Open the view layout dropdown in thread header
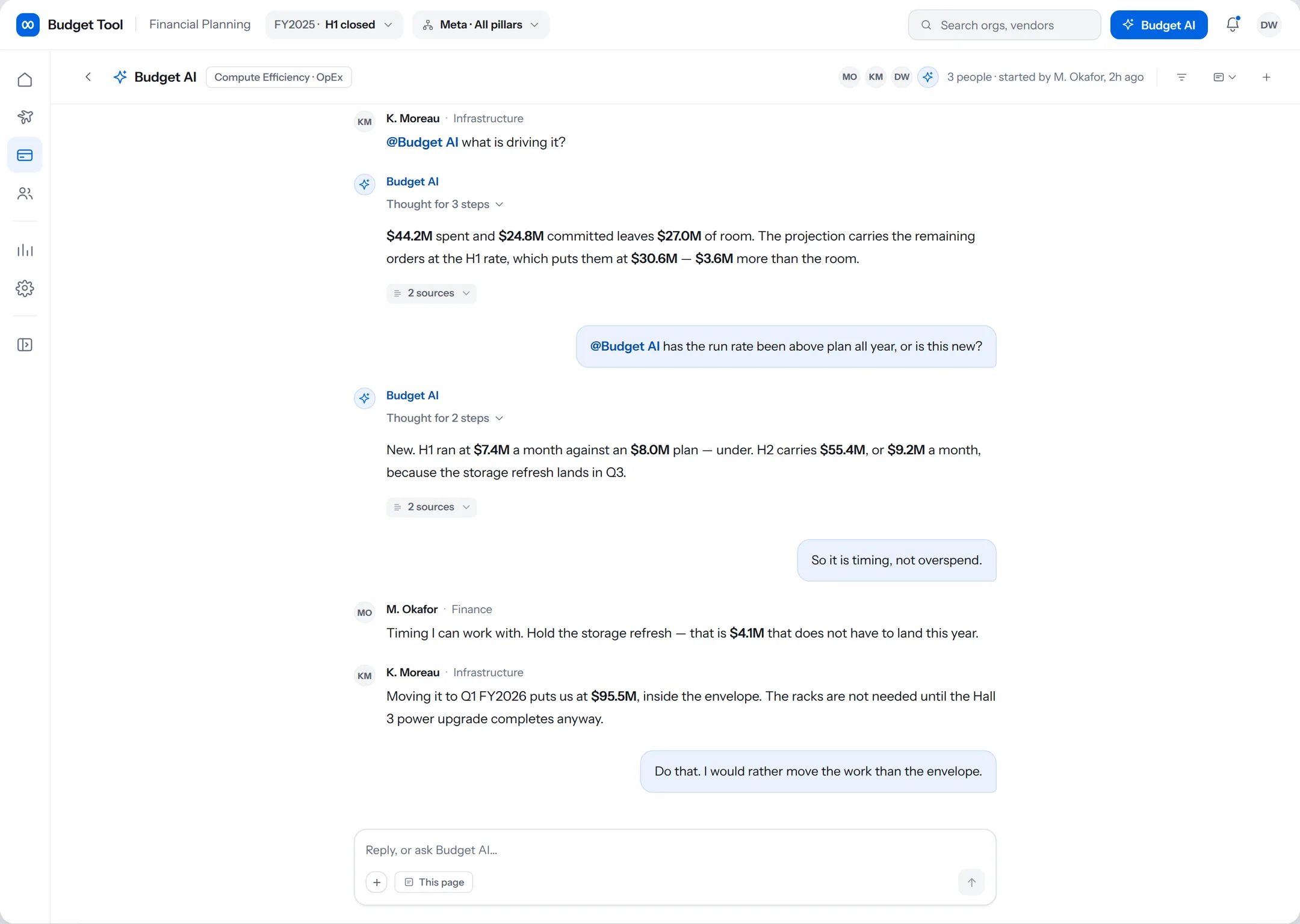The image size is (1300, 924). 1224,77
